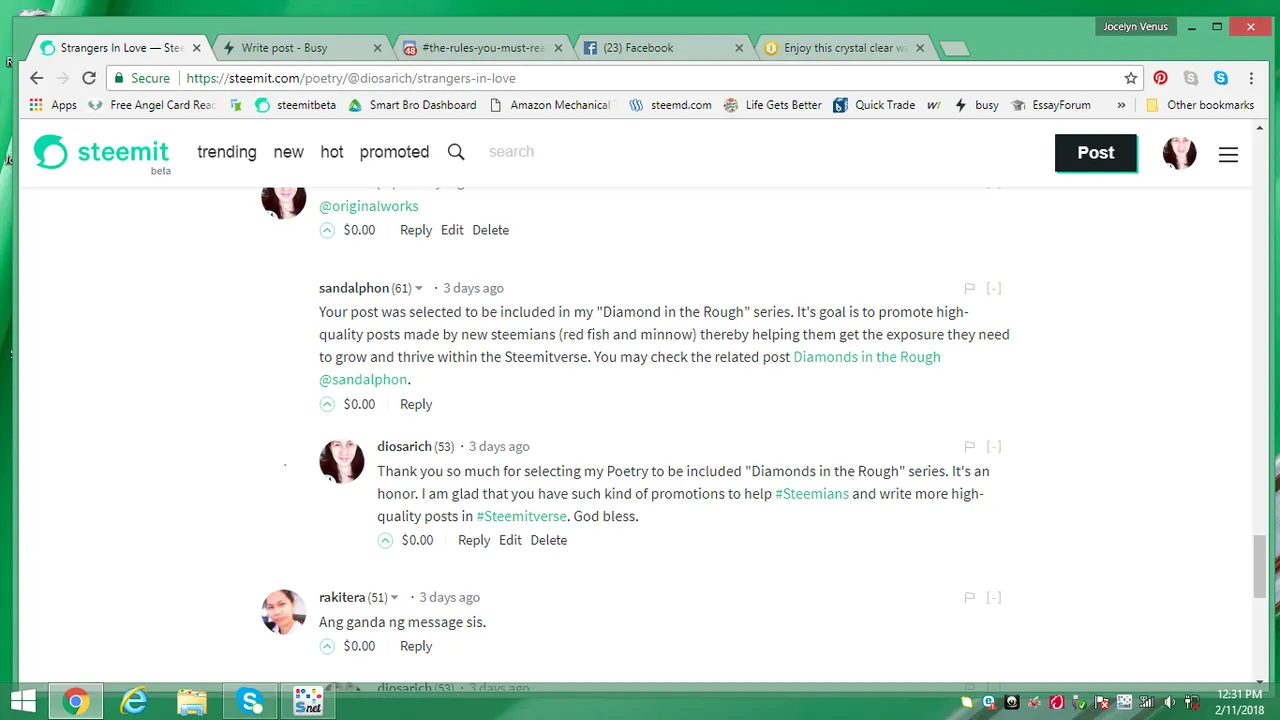
Task: Collapse sandalphon's comment thread
Action: 994,288
